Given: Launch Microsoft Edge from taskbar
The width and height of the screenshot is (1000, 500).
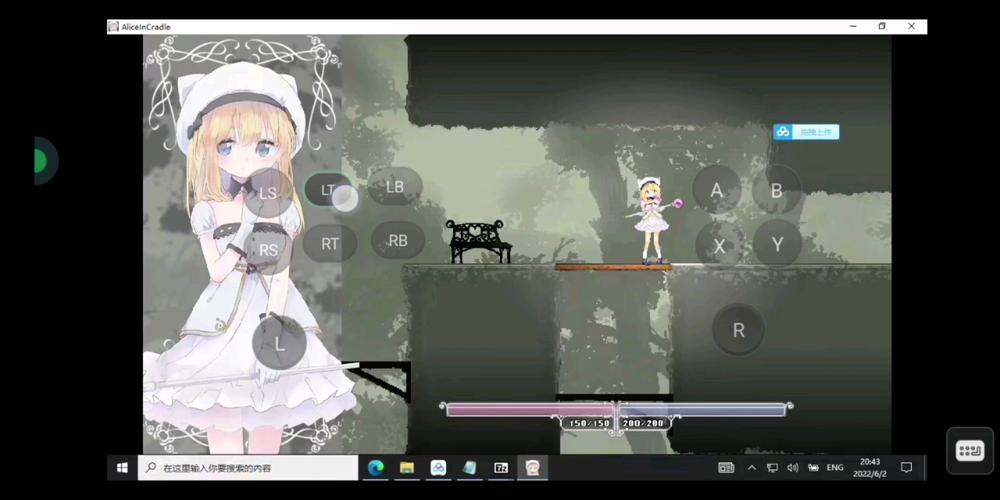Looking at the screenshot, I should pos(375,467).
